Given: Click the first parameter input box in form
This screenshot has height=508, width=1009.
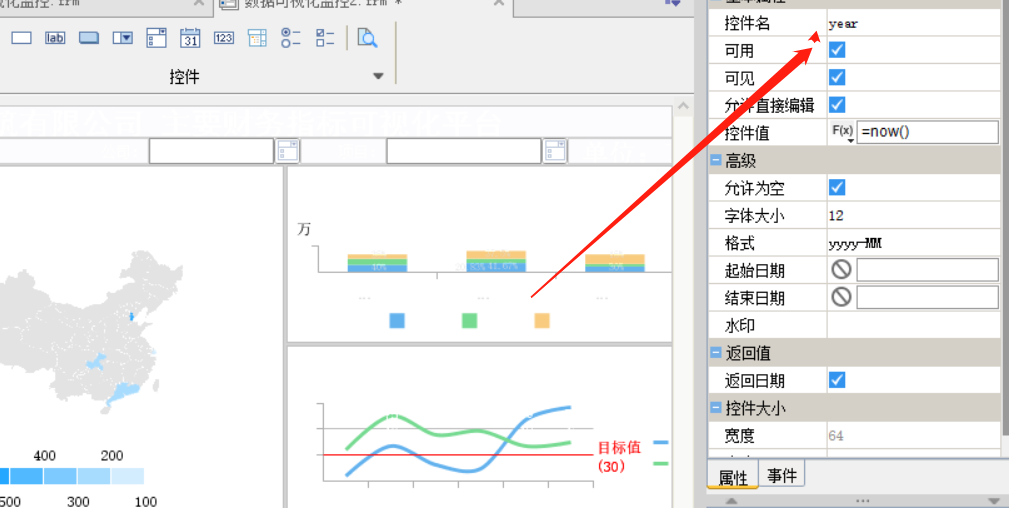Looking at the screenshot, I should [x=212, y=151].
